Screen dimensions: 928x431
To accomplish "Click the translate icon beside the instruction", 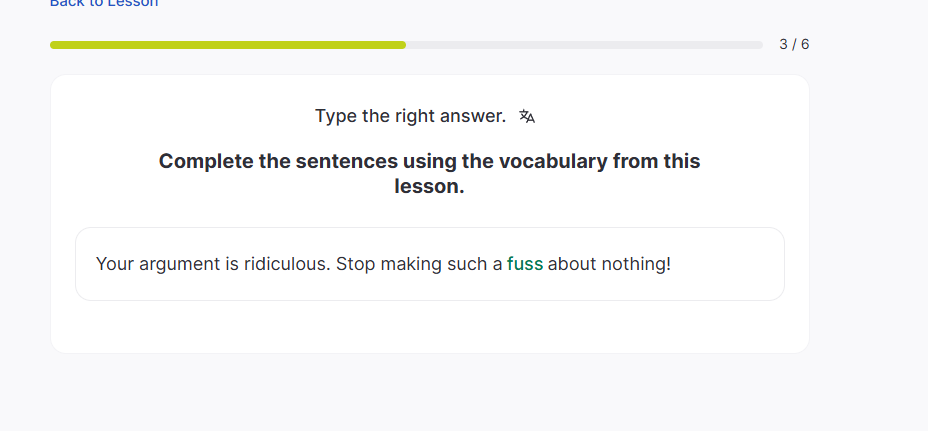I will coord(527,117).
